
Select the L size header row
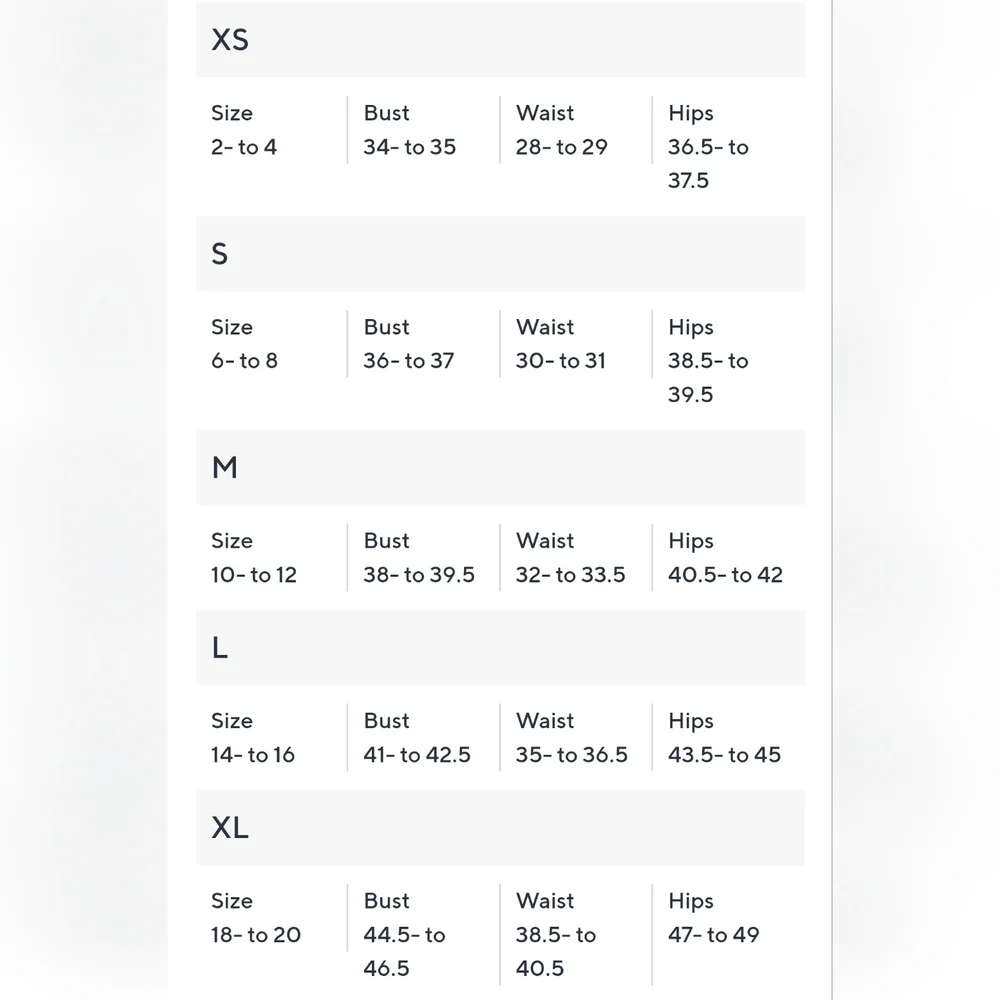point(500,647)
